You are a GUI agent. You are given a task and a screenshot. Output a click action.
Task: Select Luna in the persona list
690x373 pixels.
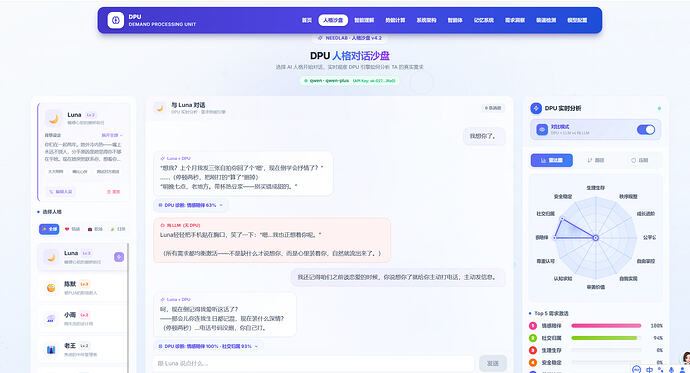point(82,257)
